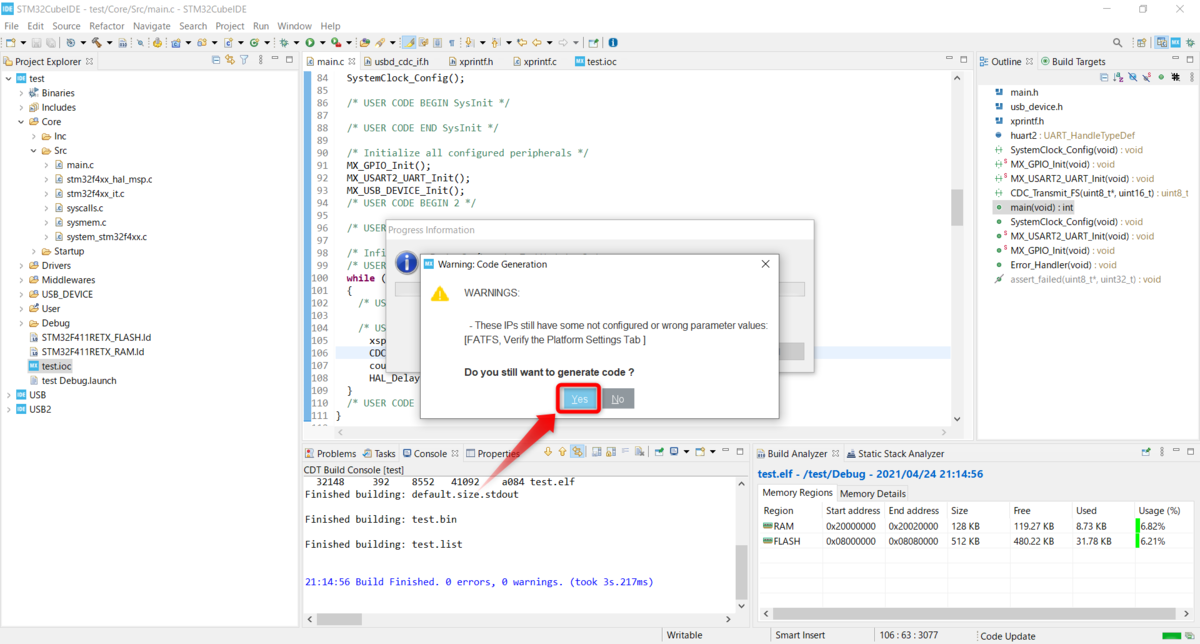Open the Open Perspective icon
Image resolution: width=1200 pixels, height=644 pixels.
pyautogui.click(x=1142, y=43)
